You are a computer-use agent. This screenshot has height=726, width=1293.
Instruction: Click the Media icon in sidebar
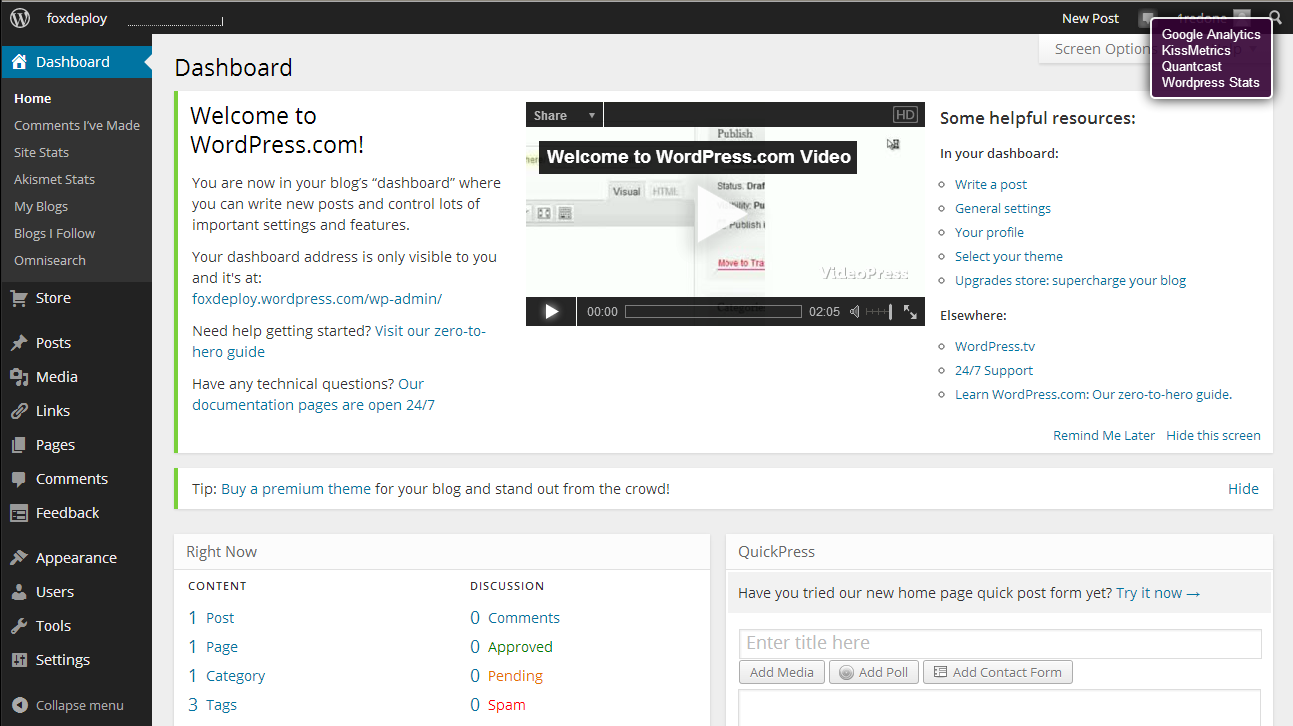tap(19, 377)
